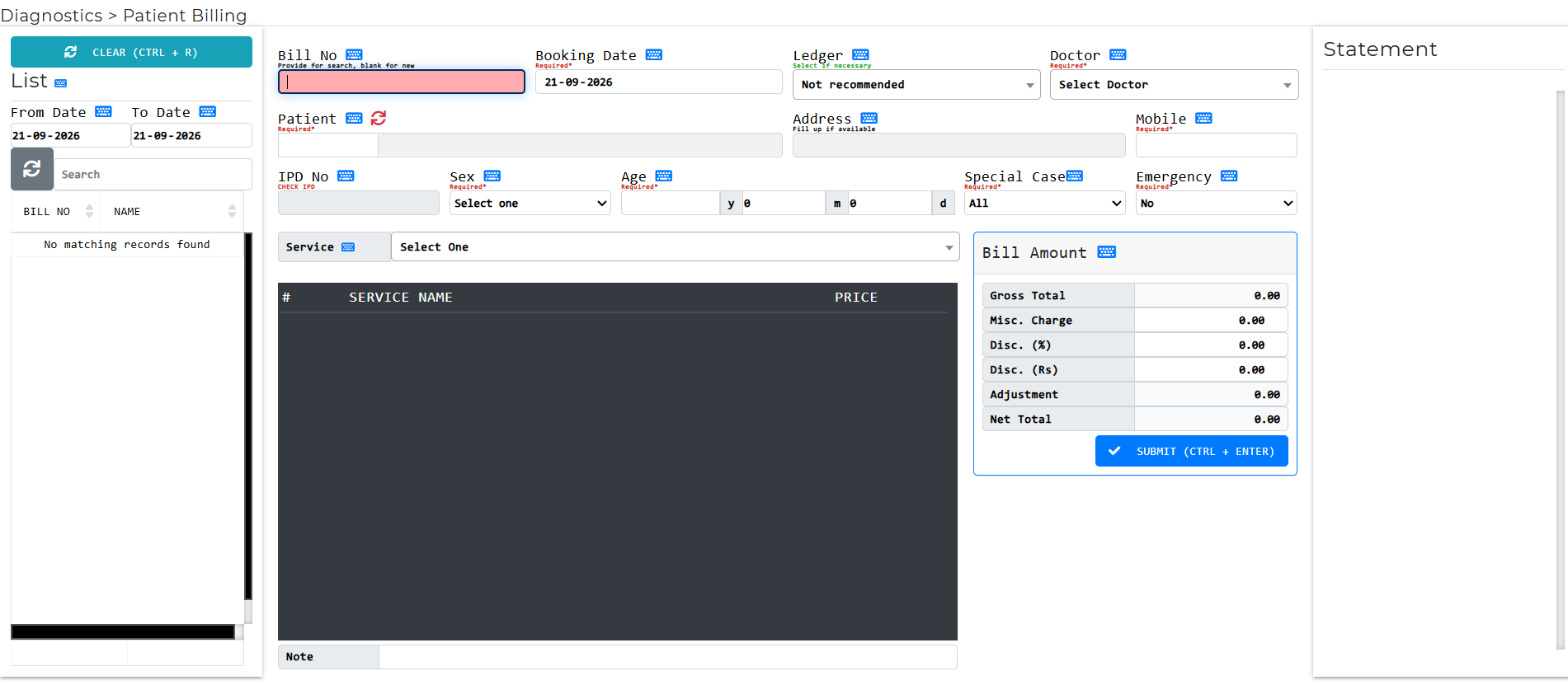Click the keyboard icon next to Patient
Screen dimensions: 1568x685
click(354, 119)
